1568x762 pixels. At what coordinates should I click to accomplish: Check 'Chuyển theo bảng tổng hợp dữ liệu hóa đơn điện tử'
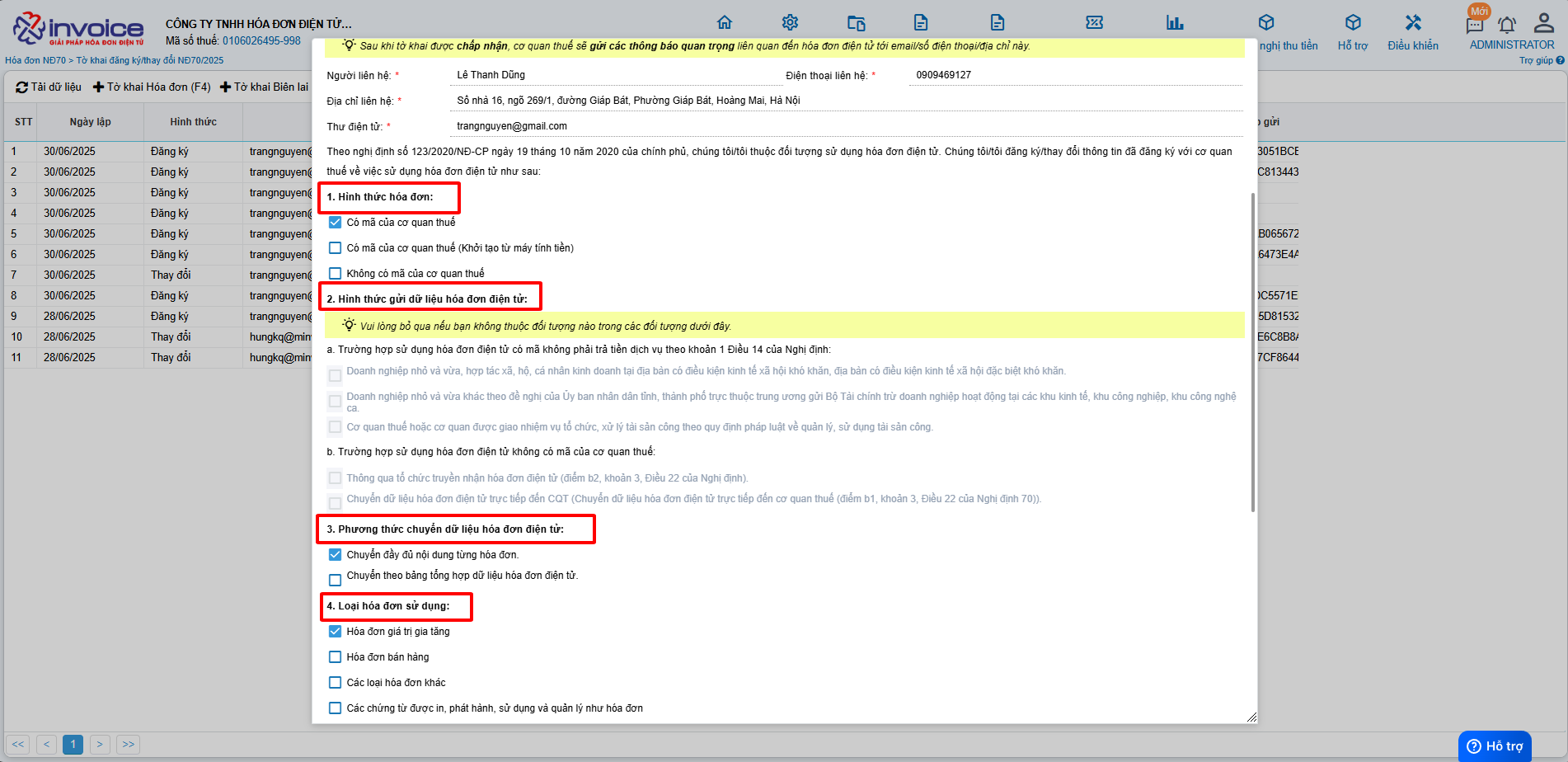click(x=335, y=580)
